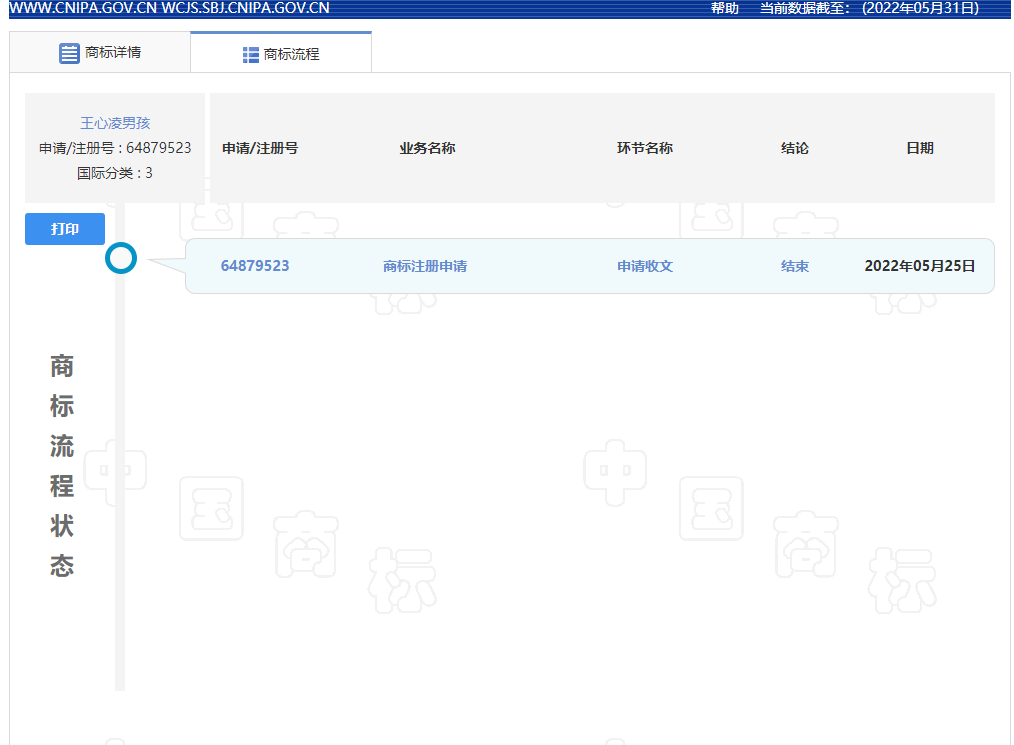Click the 业务名称 column header
The width and height of the screenshot is (1014, 745).
click(x=427, y=148)
